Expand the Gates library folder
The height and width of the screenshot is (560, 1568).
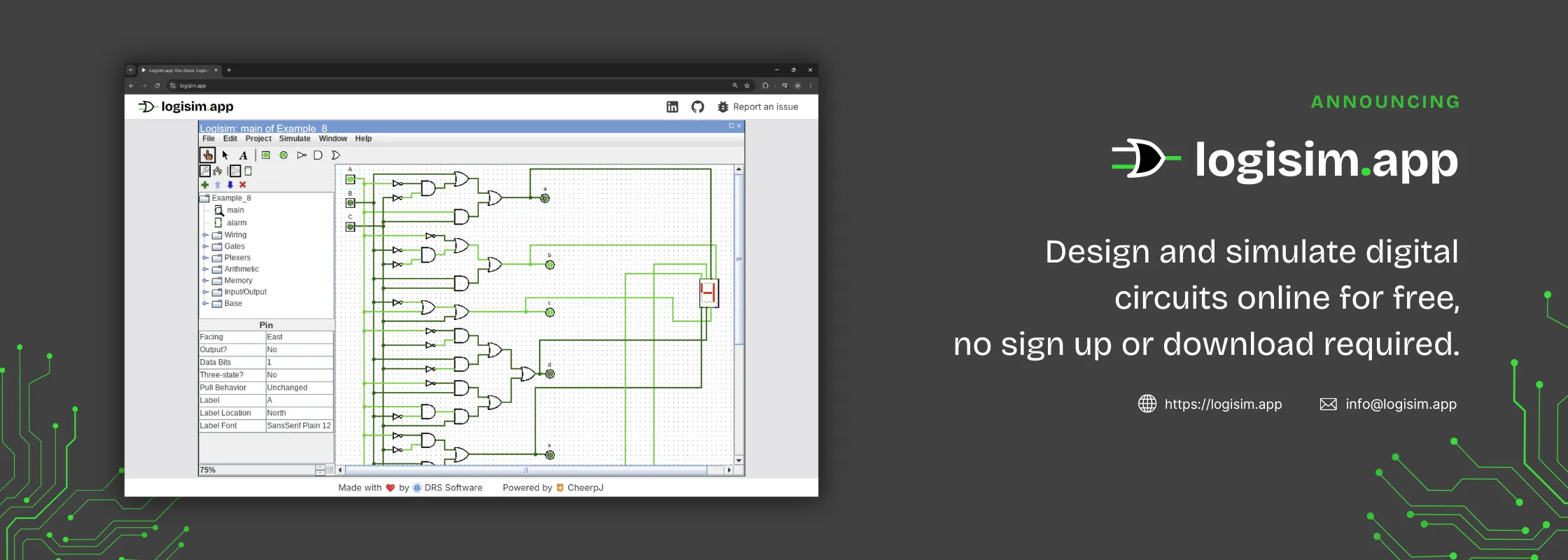[x=206, y=246]
